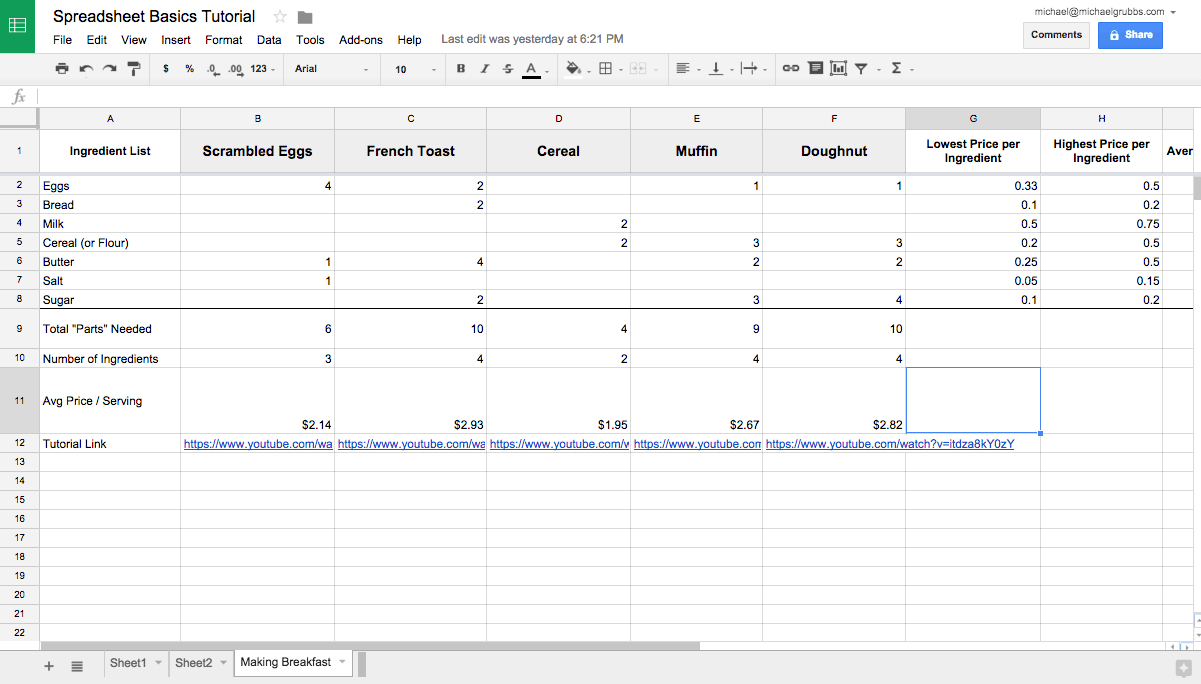
Task: Switch to the Sheet2 tab
Action: pos(194,662)
